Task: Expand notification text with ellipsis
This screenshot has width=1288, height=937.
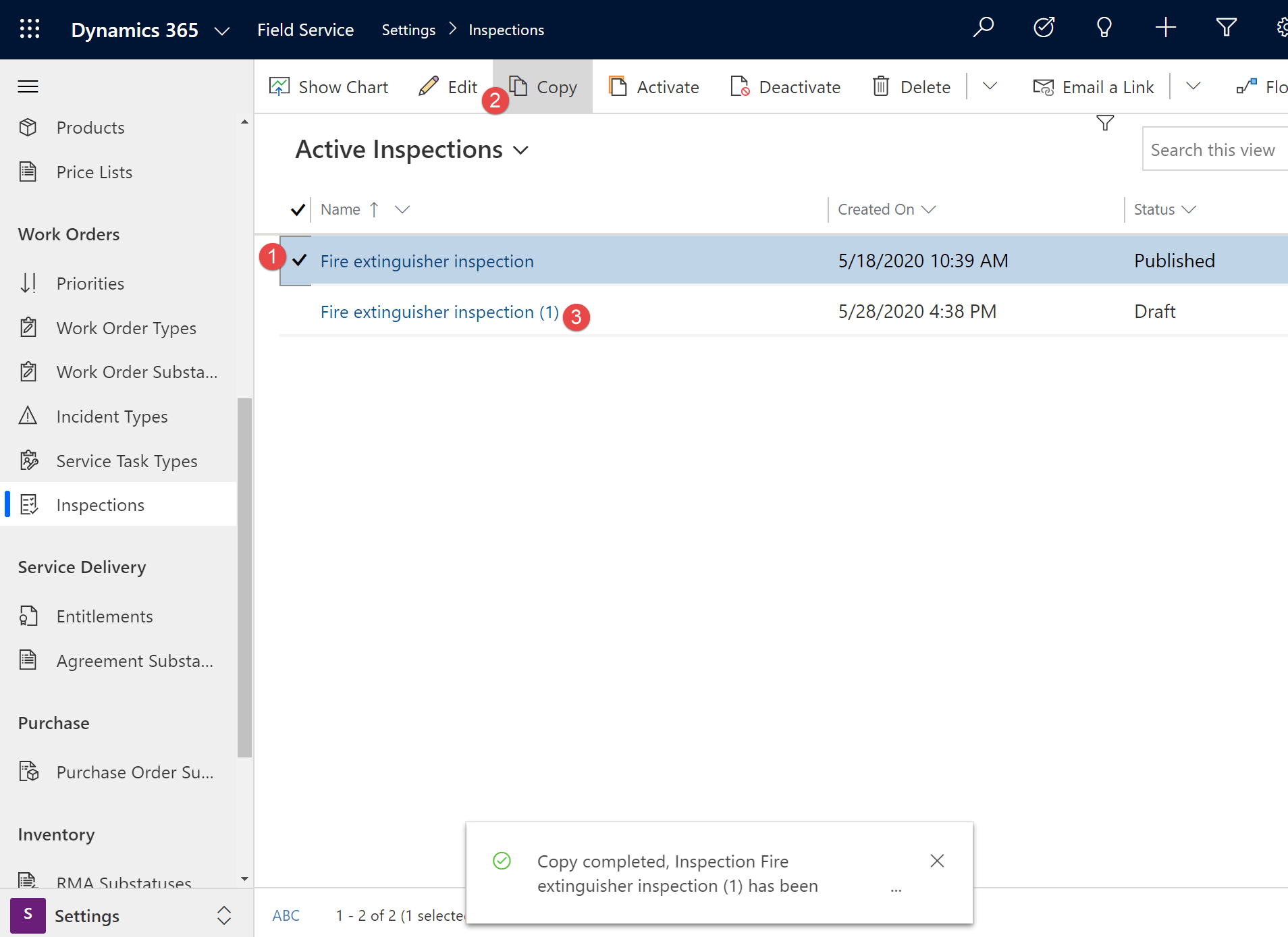Action: (896, 888)
